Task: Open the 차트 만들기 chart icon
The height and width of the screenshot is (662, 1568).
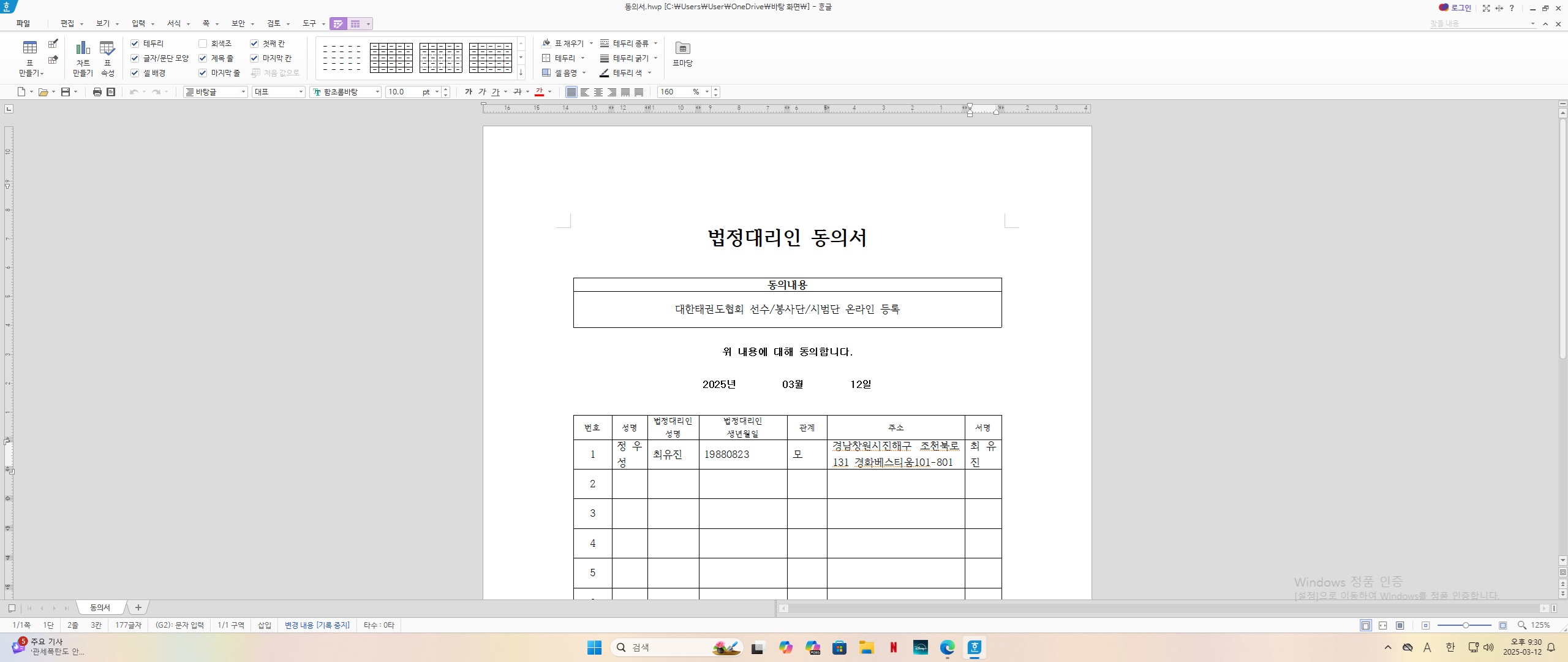Action: click(83, 48)
